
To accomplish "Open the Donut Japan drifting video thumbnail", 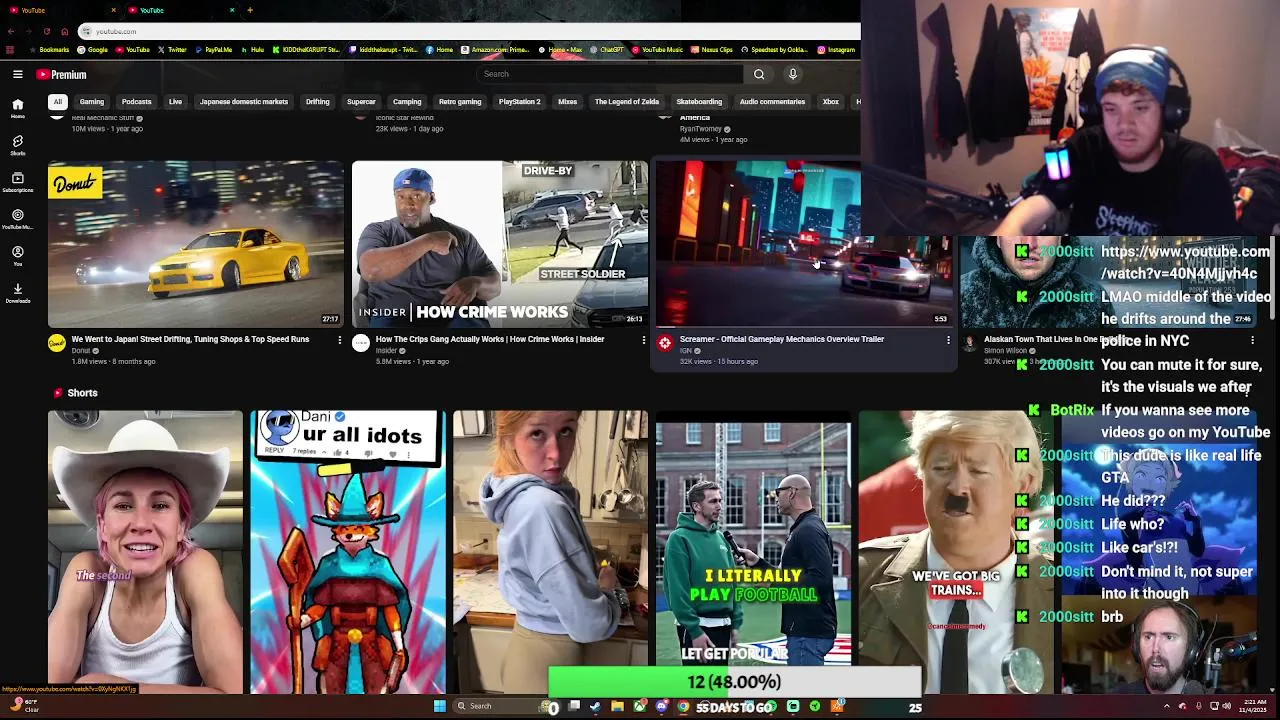I will [x=195, y=244].
